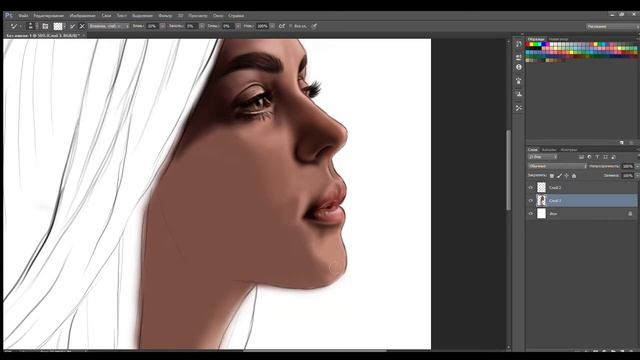Lock transparent pixels icon
Screen dimensions: 640x360
551,176
